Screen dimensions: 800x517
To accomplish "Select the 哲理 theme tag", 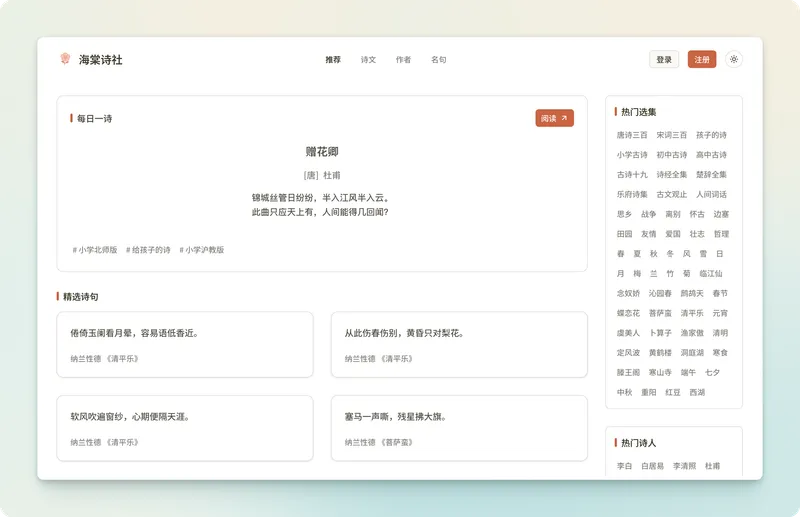I will (721, 234).
